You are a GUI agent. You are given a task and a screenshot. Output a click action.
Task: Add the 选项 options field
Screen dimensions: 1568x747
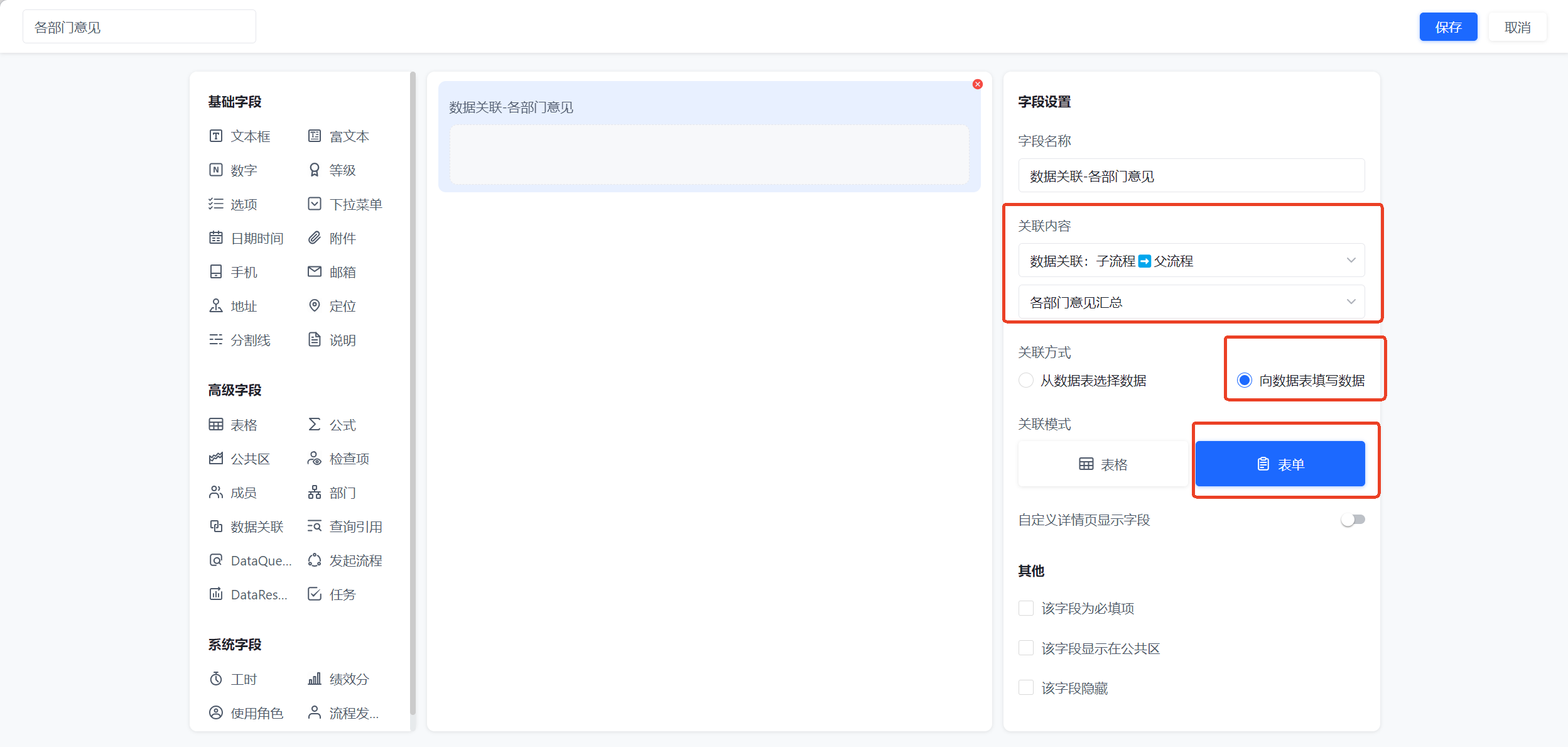(233, 204)
